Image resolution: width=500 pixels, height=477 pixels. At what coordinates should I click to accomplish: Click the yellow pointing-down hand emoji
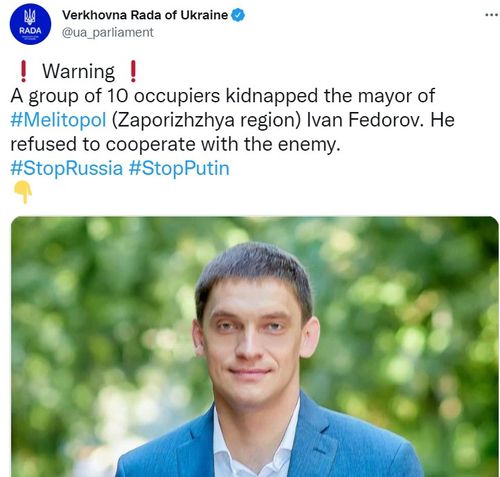(x=23, y=192)
